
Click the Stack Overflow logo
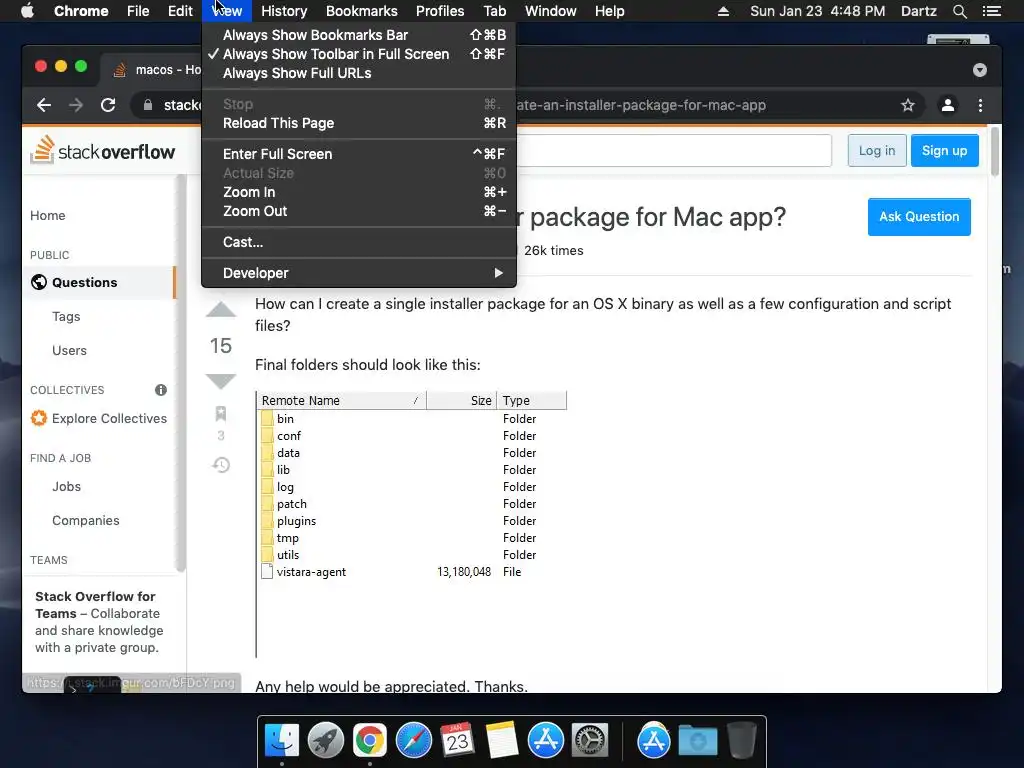click(103, 150)
